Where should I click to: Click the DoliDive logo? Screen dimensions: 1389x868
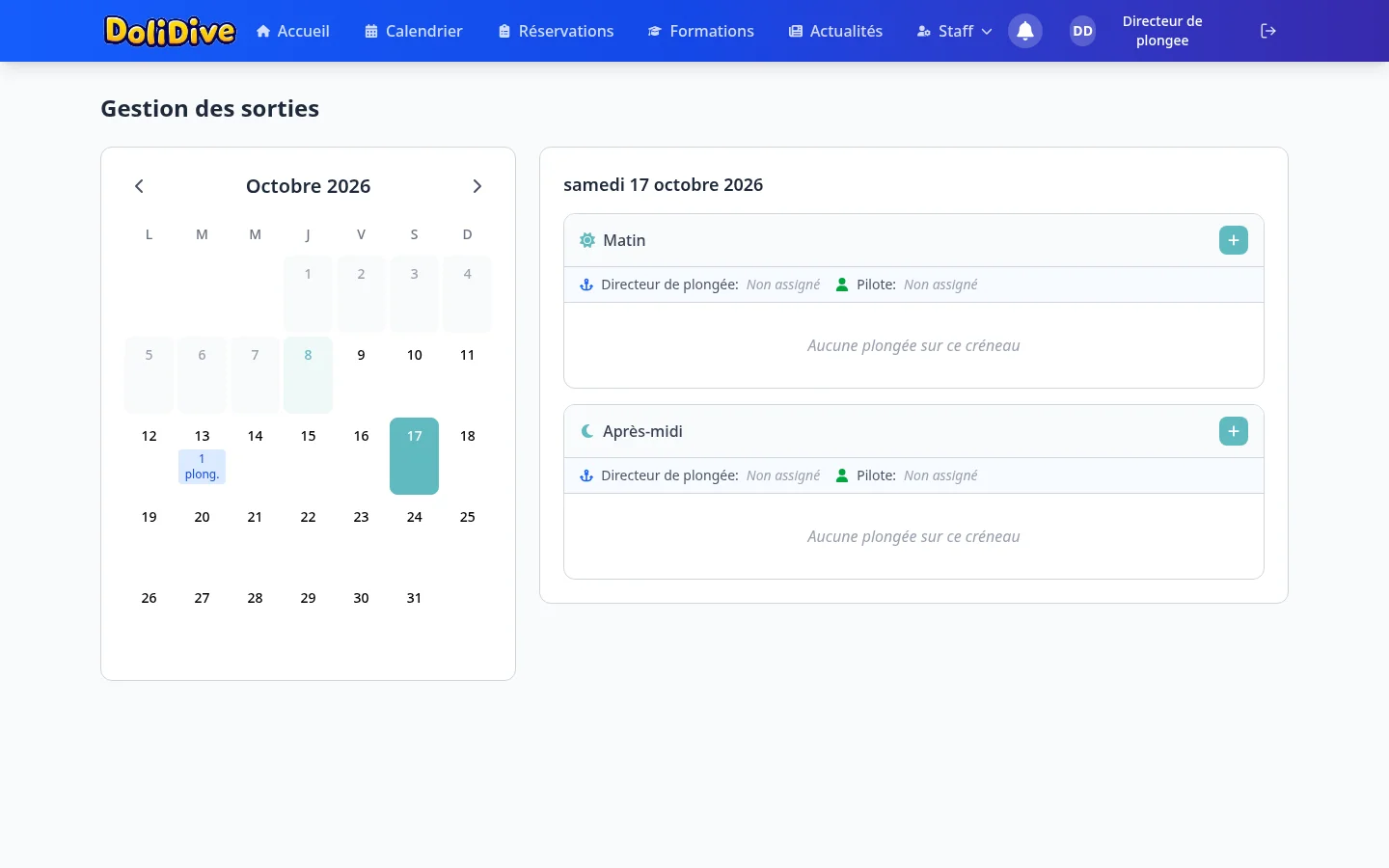[170, 31]
